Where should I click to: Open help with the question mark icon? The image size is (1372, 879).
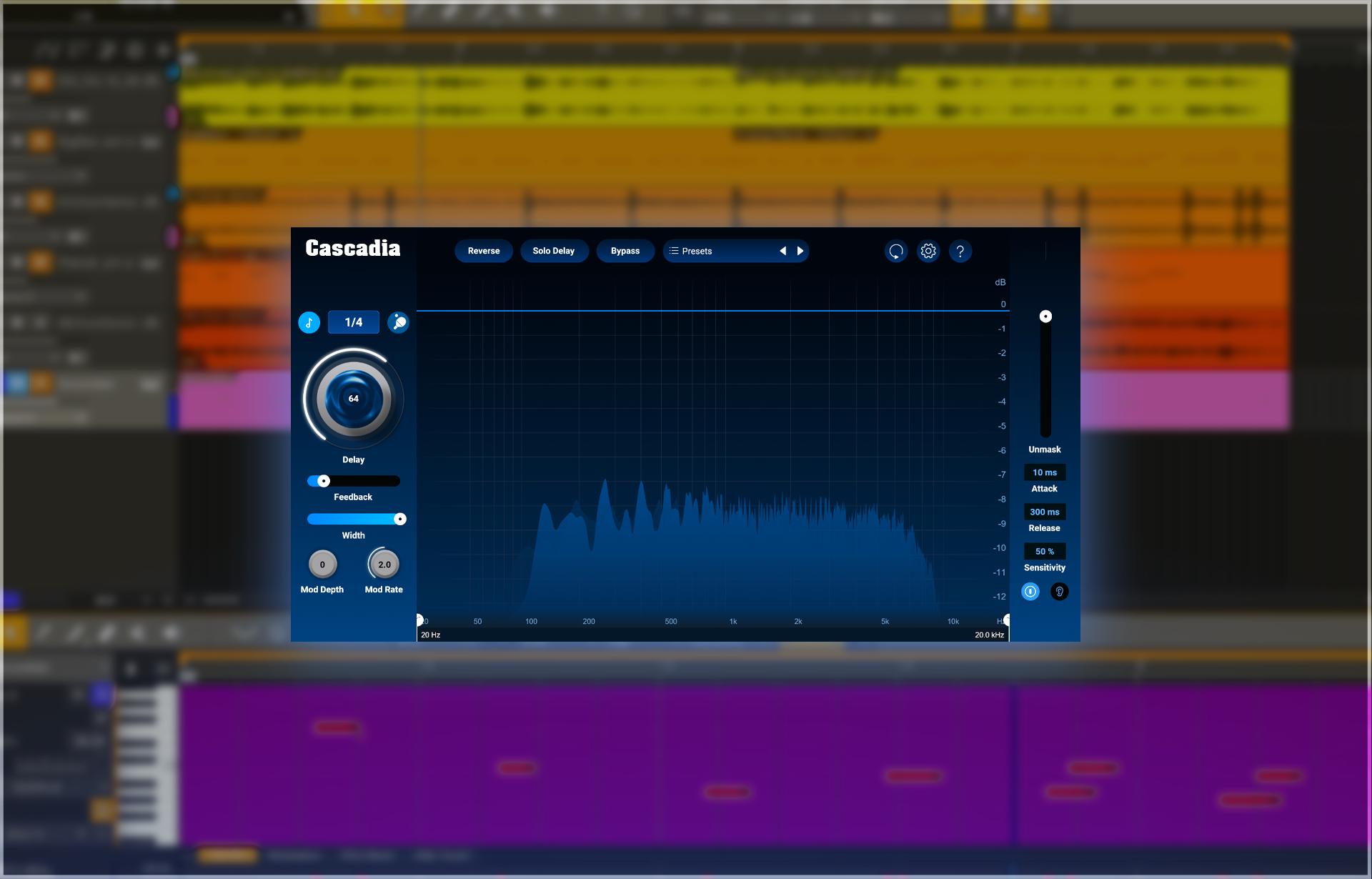tap(960, 251)
